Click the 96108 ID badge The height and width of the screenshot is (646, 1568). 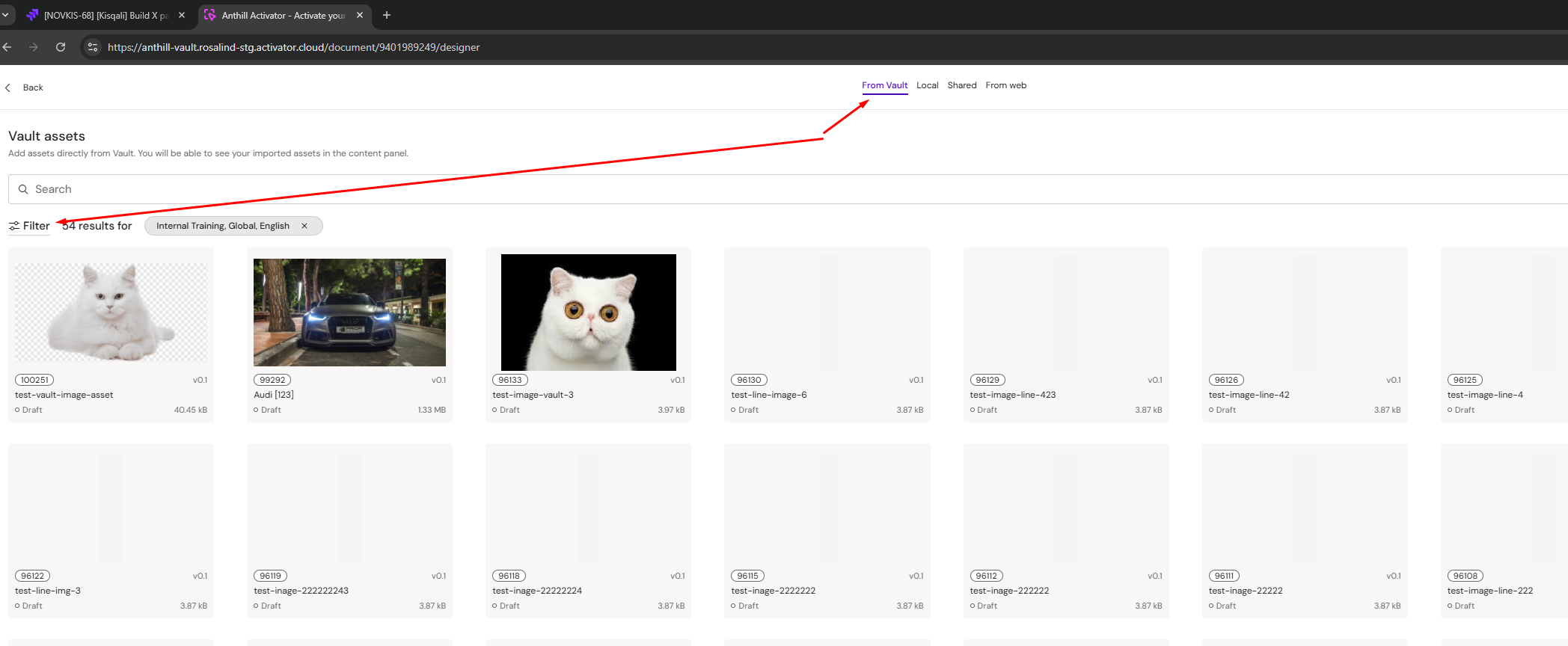[1466, 576]
